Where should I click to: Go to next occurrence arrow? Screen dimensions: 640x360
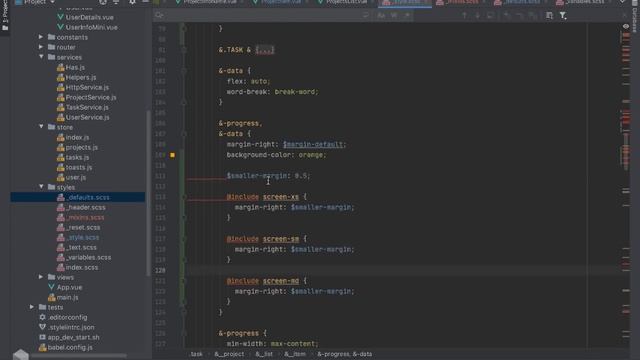pos(477,15)
